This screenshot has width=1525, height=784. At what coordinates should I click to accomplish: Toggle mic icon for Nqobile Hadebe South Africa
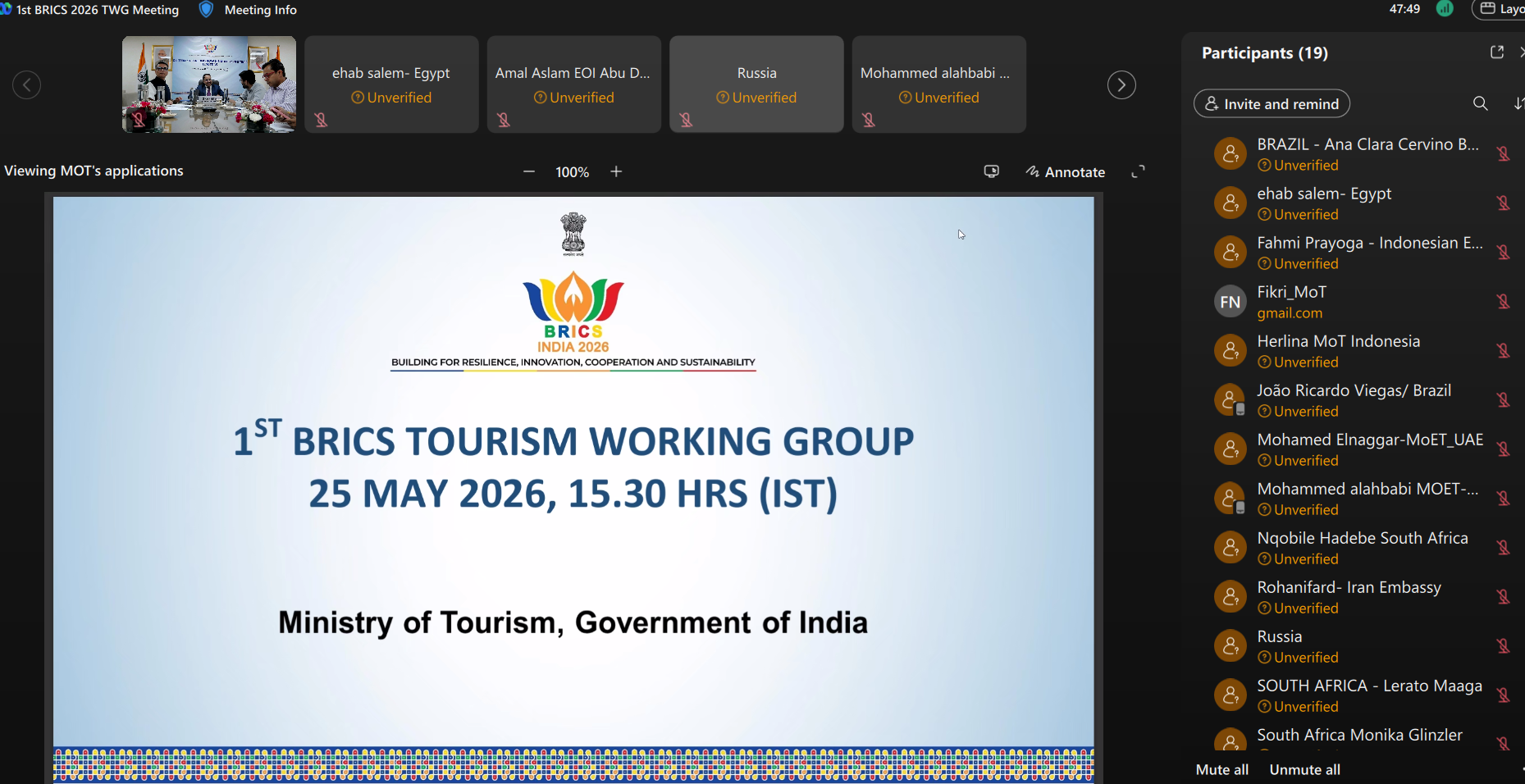[1503, 547]
